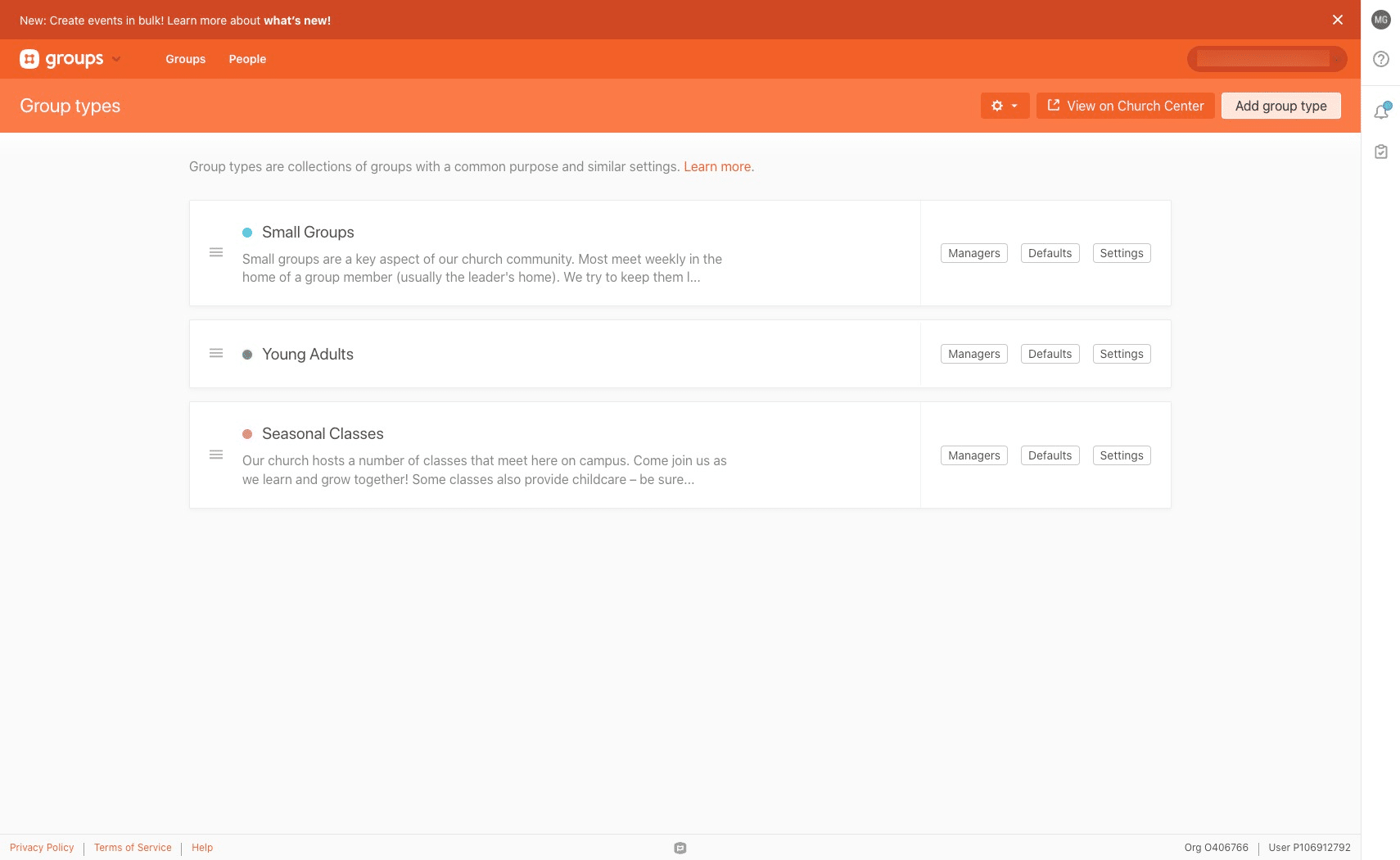Viewport: 1400px width, 860px height.
Task: Open Managers for Young Adults
Action: click(974, 354)
